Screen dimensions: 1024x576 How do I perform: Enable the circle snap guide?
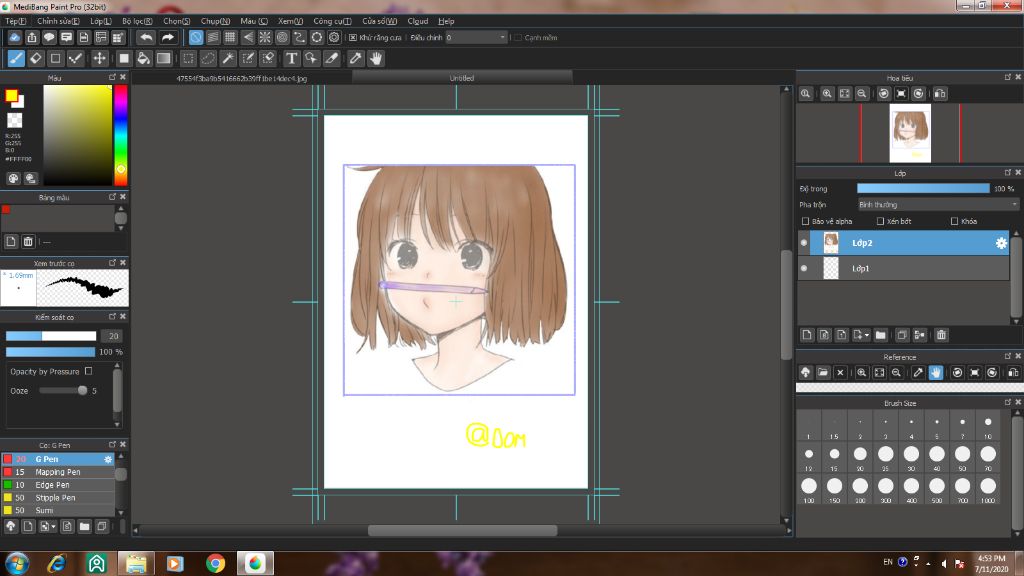coord(282,37)
